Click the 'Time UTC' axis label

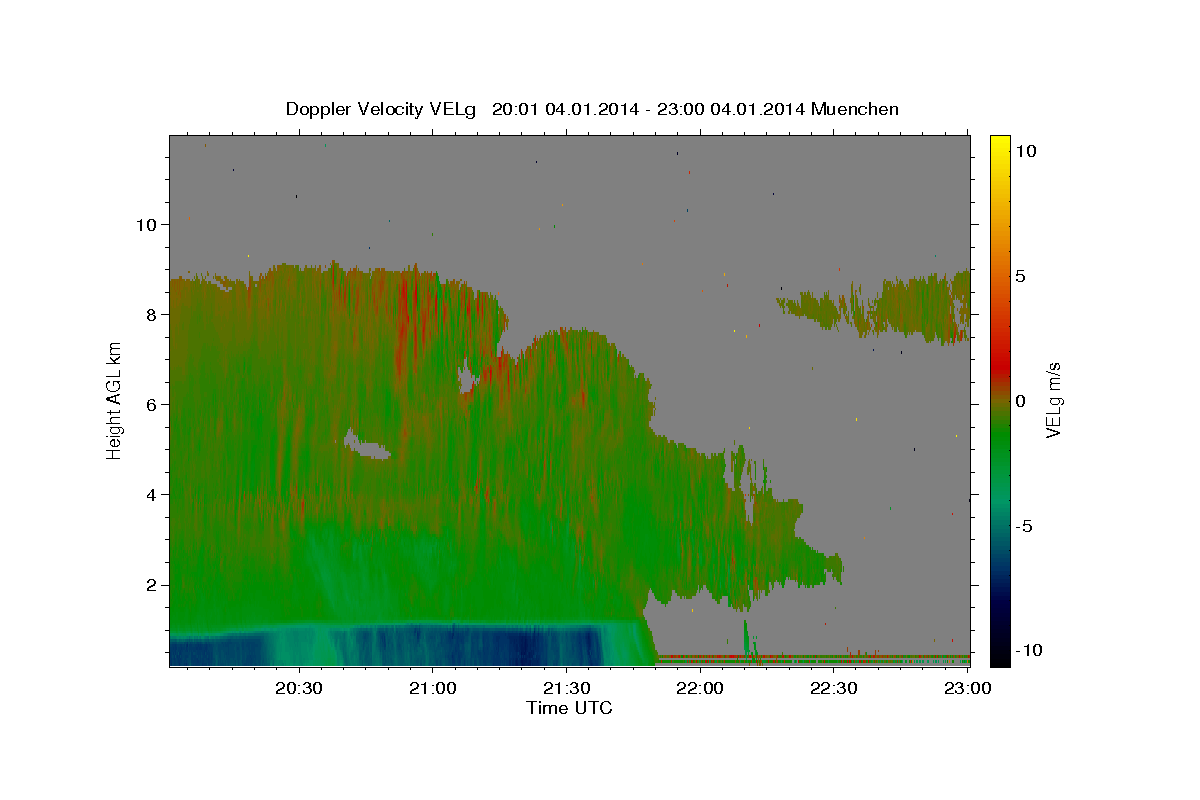(569, 708)
